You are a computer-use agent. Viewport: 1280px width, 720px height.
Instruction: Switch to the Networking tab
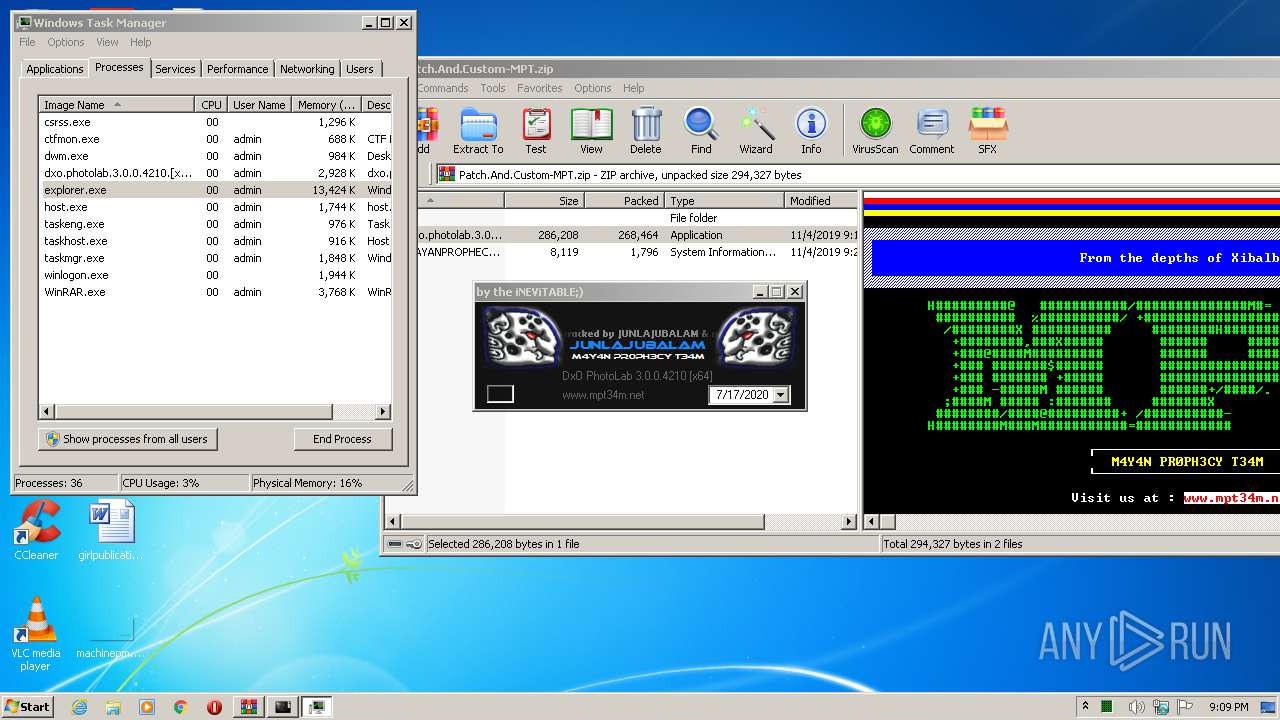click(307, 69)
